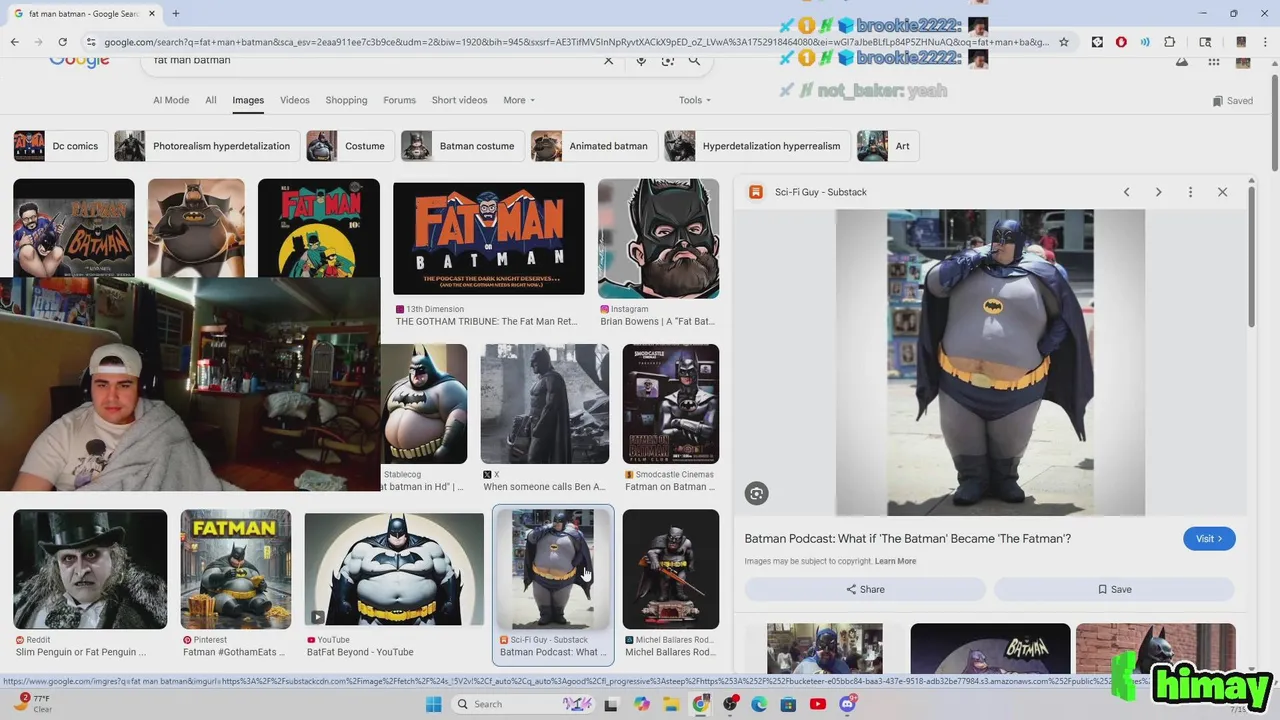Open YouTube app from the taskbar
The height and width of the screenshot is (720, 1280).
tap(818, 704)
